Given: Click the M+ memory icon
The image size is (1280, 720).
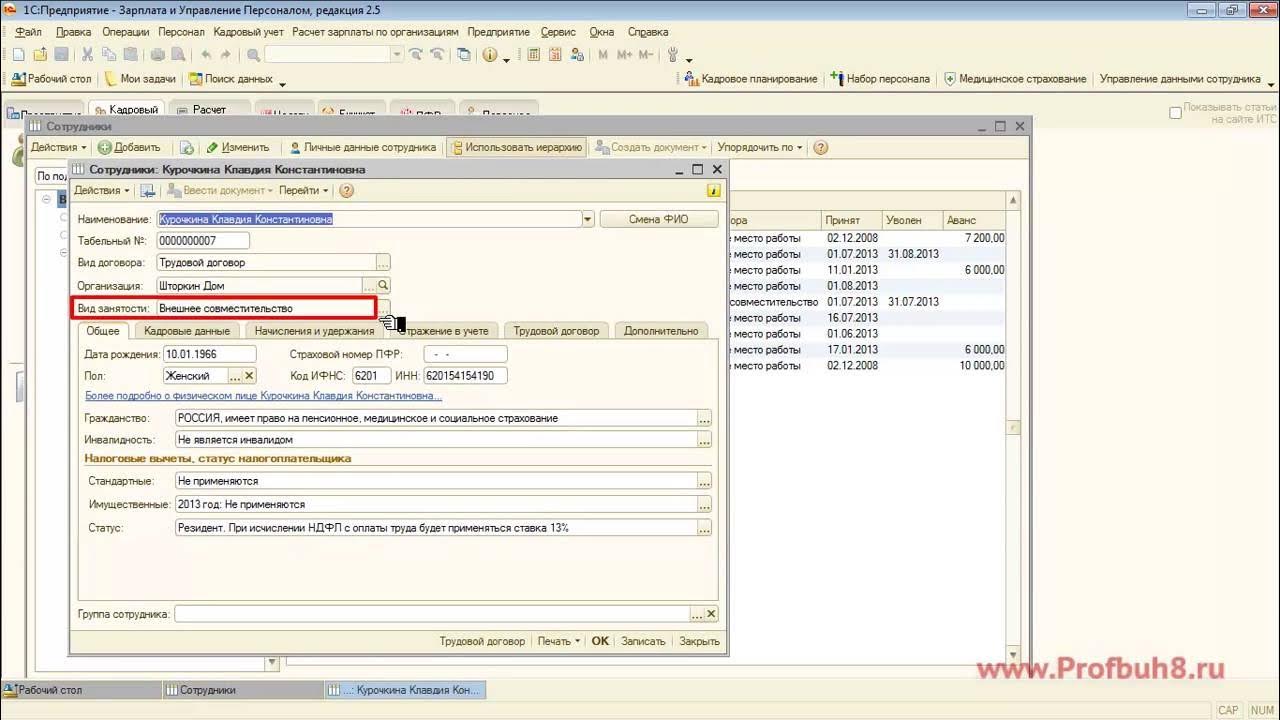Looking at the screenshot, I should click(625, 55).
